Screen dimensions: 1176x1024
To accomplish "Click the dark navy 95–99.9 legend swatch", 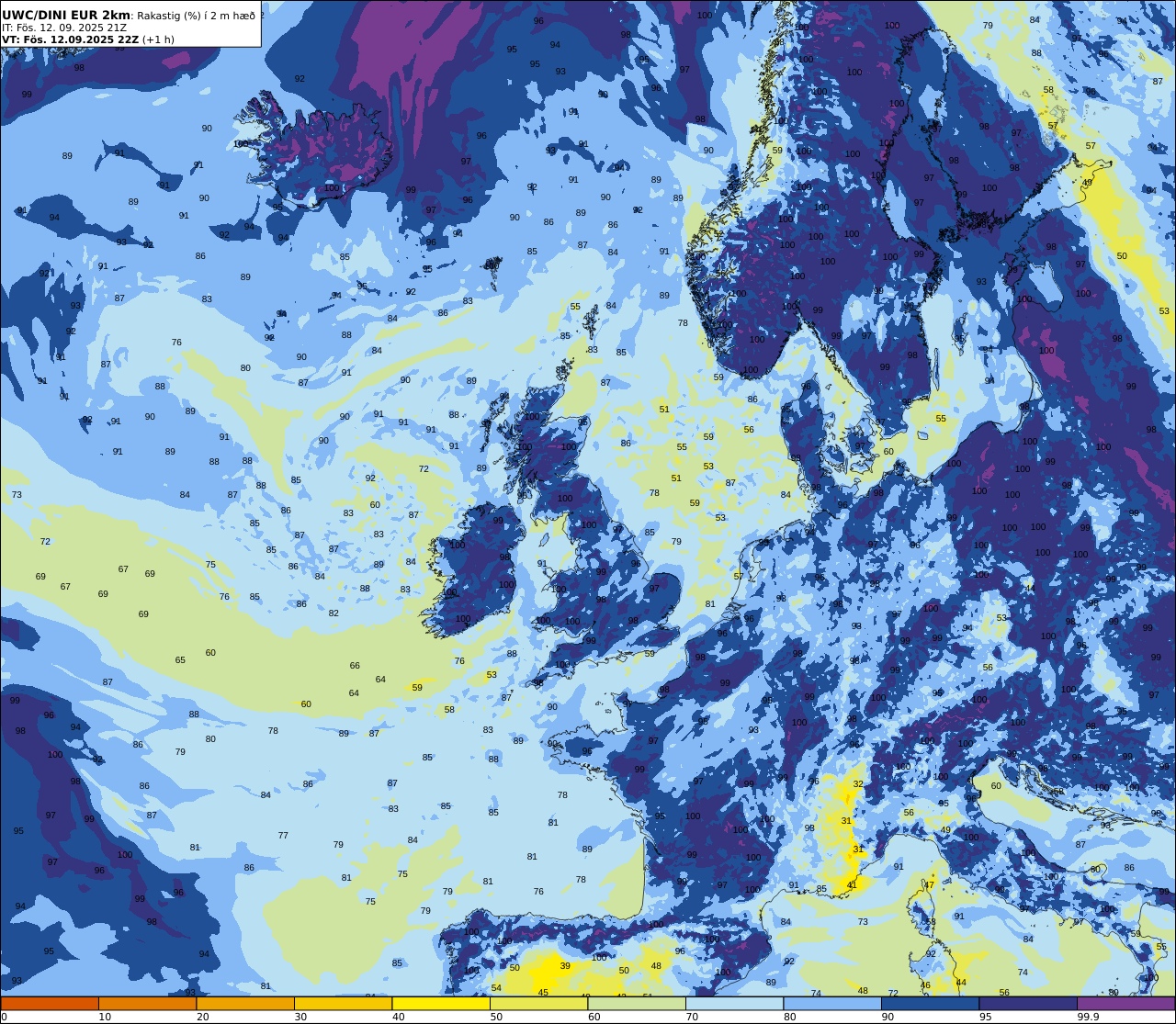I will click(1028, 1003).
